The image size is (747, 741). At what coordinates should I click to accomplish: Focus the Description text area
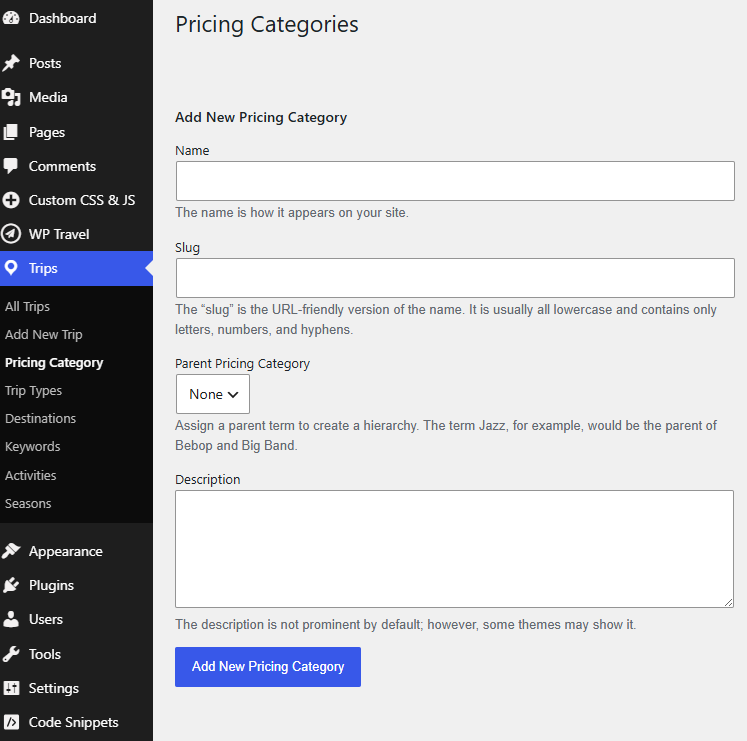click(x=454, y=548)
